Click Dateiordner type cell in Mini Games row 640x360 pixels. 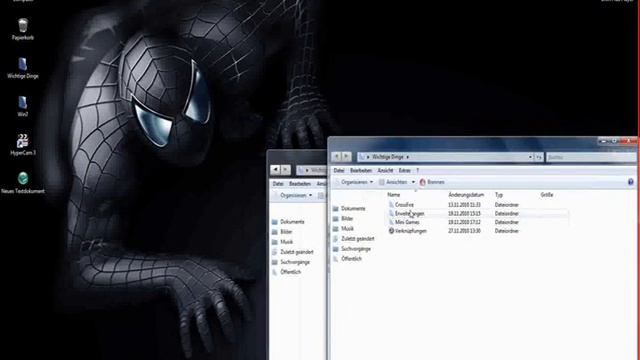[x=507, y=222]
